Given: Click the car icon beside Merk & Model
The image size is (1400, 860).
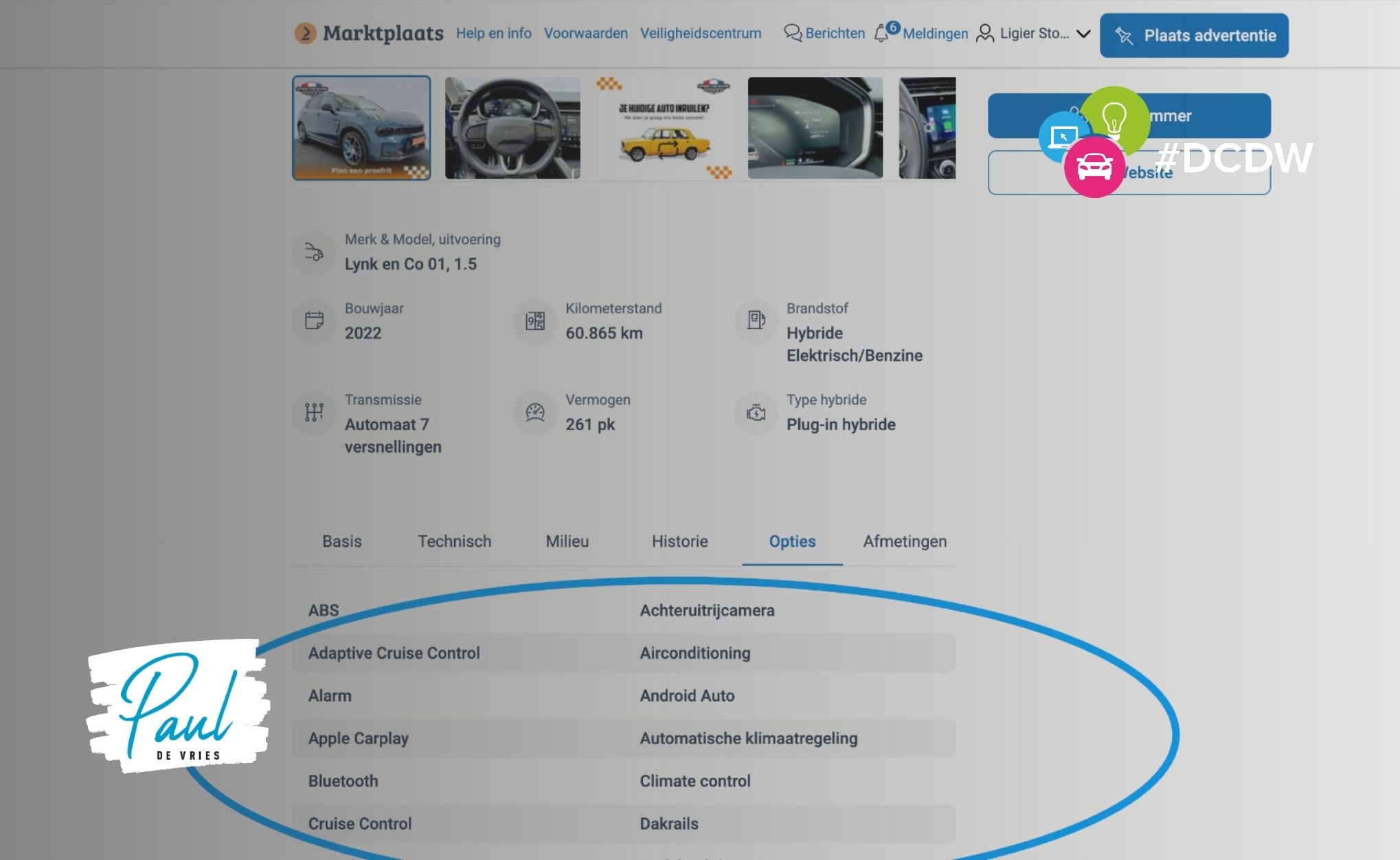Looking at the screenshot, I should tap(314, 252).
